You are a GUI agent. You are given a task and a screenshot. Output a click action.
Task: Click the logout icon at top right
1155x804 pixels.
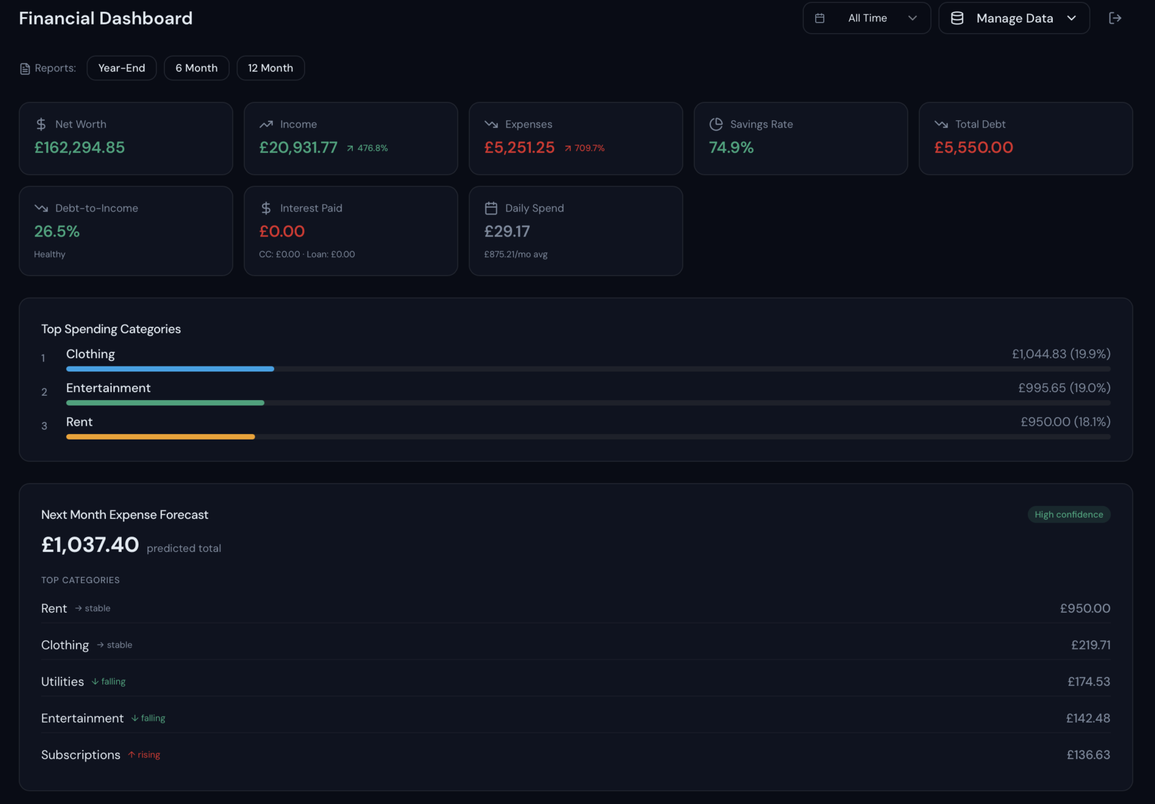[x=1114, y=18]
